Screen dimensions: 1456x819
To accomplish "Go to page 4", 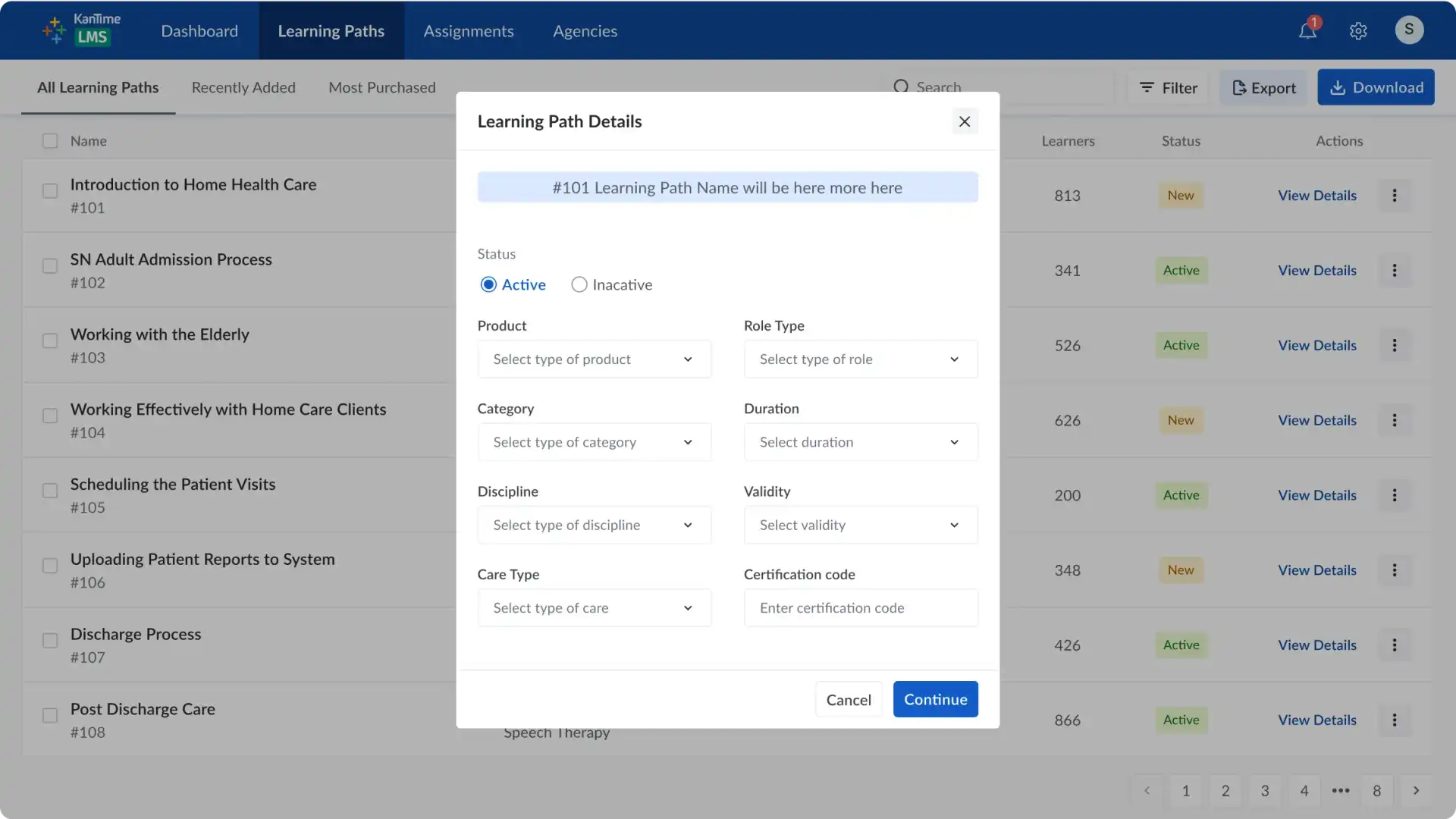I will (x=1304, y=791).
